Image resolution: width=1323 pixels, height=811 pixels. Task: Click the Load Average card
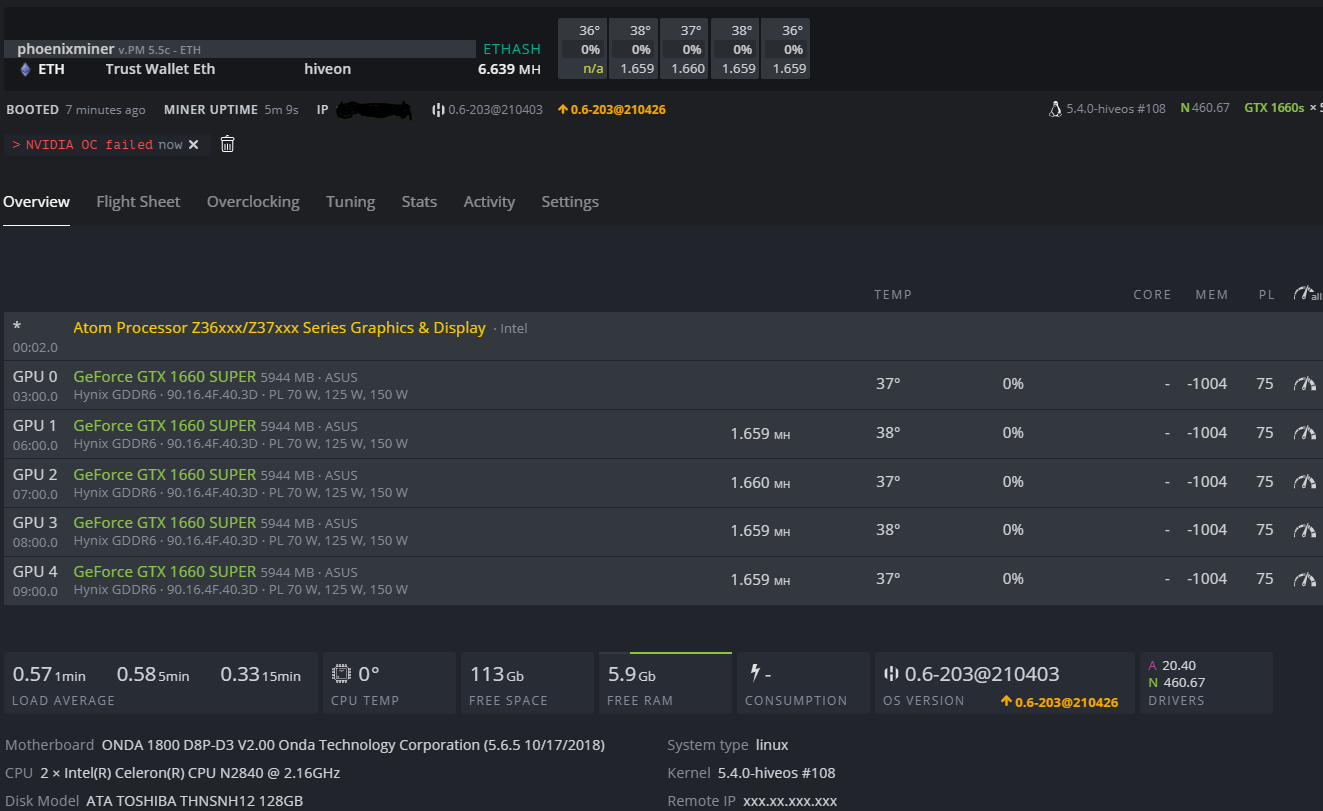point(161,683)
